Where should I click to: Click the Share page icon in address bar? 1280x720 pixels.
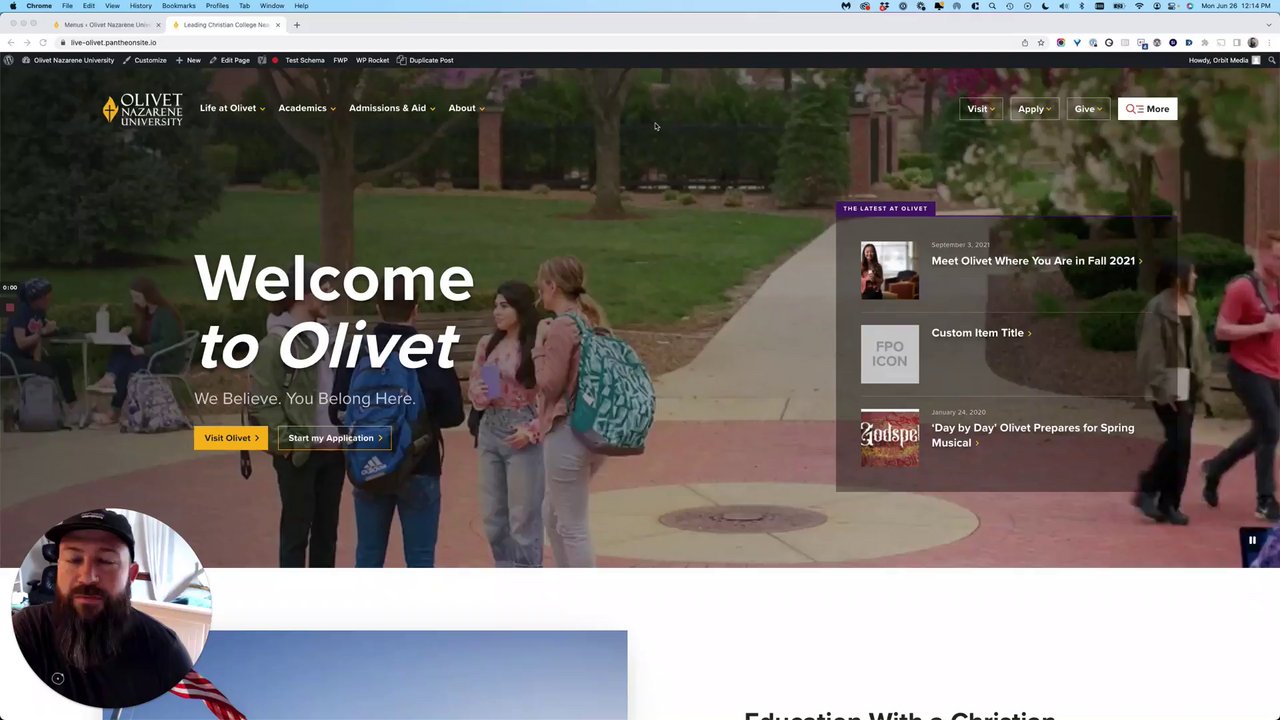pyautogui.click(x=1025, y=43)
